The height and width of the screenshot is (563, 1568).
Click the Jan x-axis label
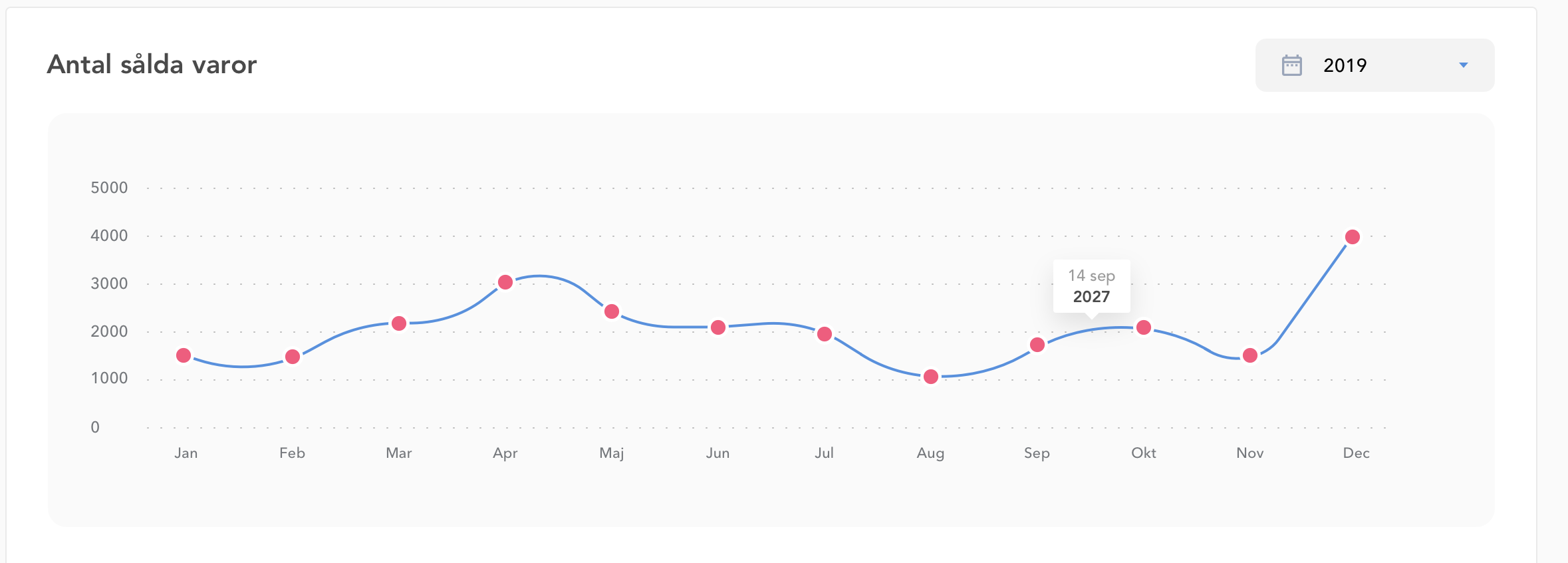[x=186, y=453]
